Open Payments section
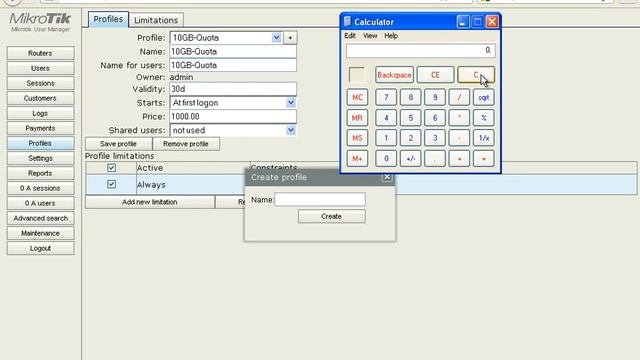 point(40,128)
